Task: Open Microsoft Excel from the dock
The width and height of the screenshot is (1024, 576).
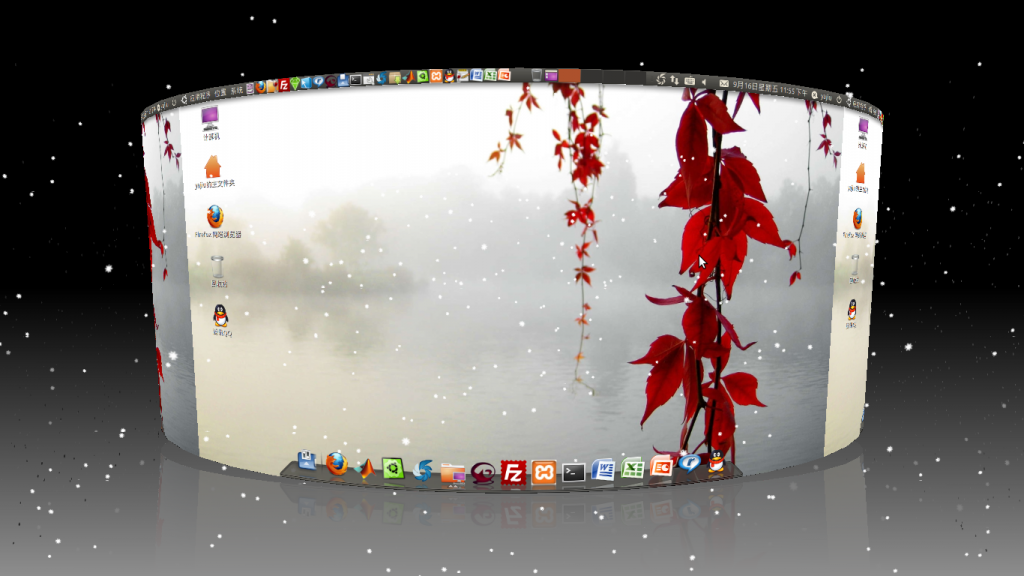Action: tap(632, 468)
